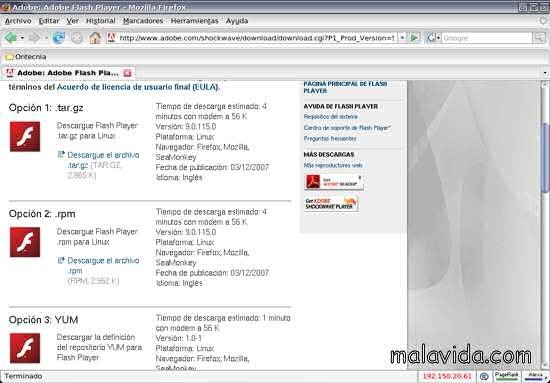Close the Adobe Flash Player tab
This screenshot has width=550, height=383.
pos(128,73)
